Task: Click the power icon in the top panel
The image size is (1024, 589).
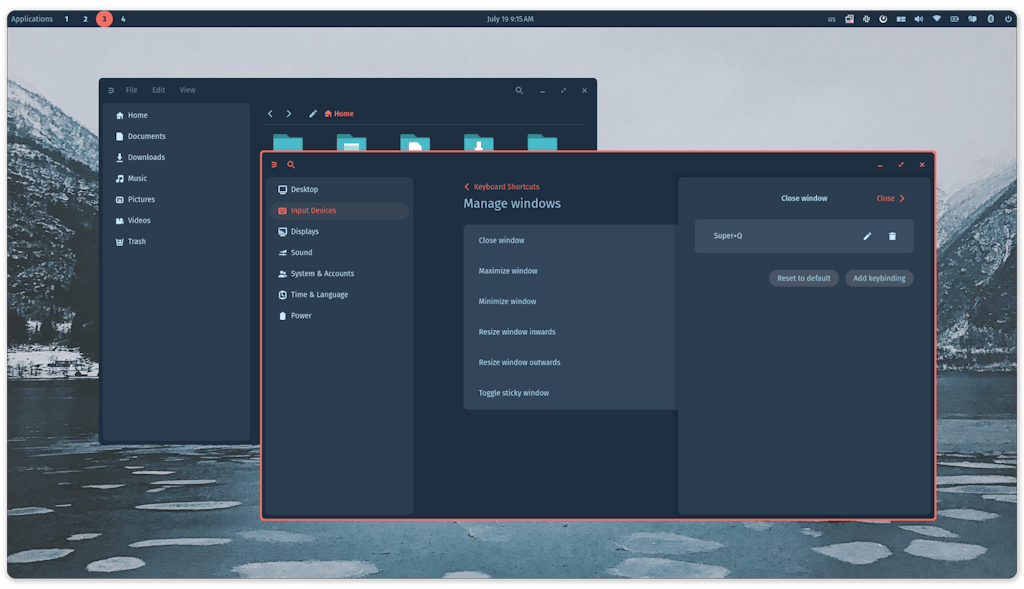Action: pos(1008,19)
